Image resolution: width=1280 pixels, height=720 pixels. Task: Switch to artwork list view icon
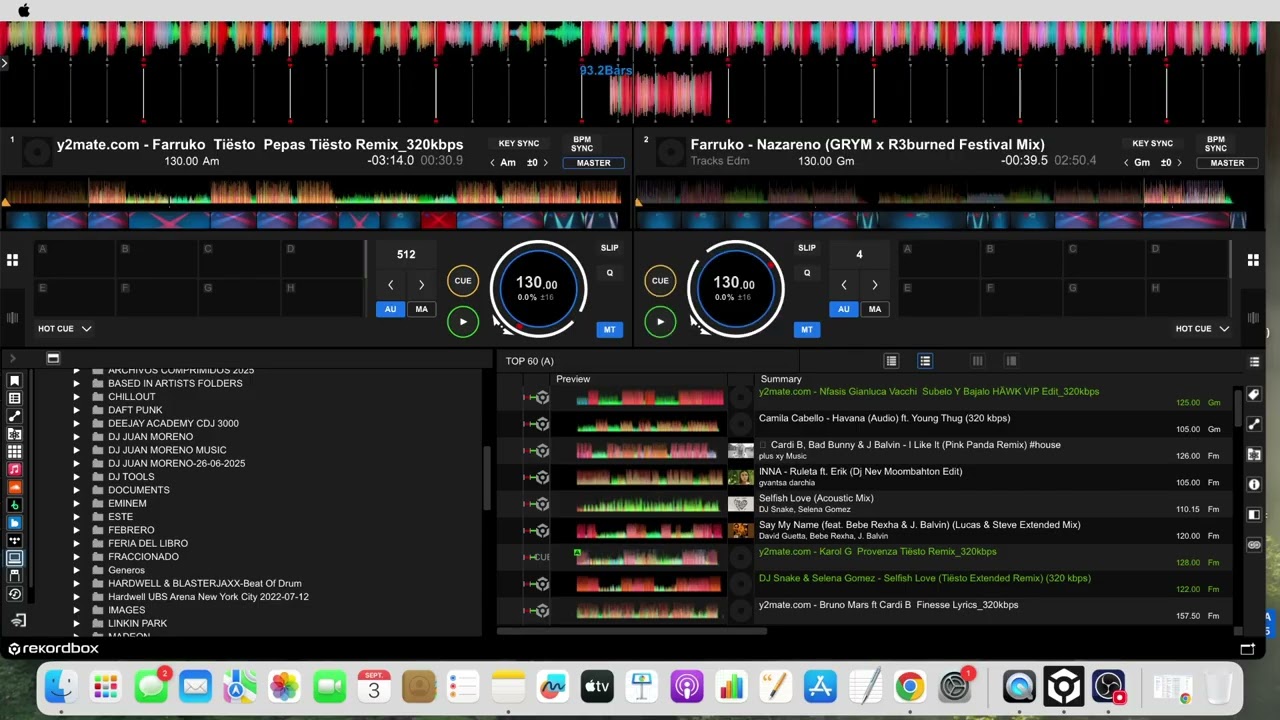(x=891, y=361)
